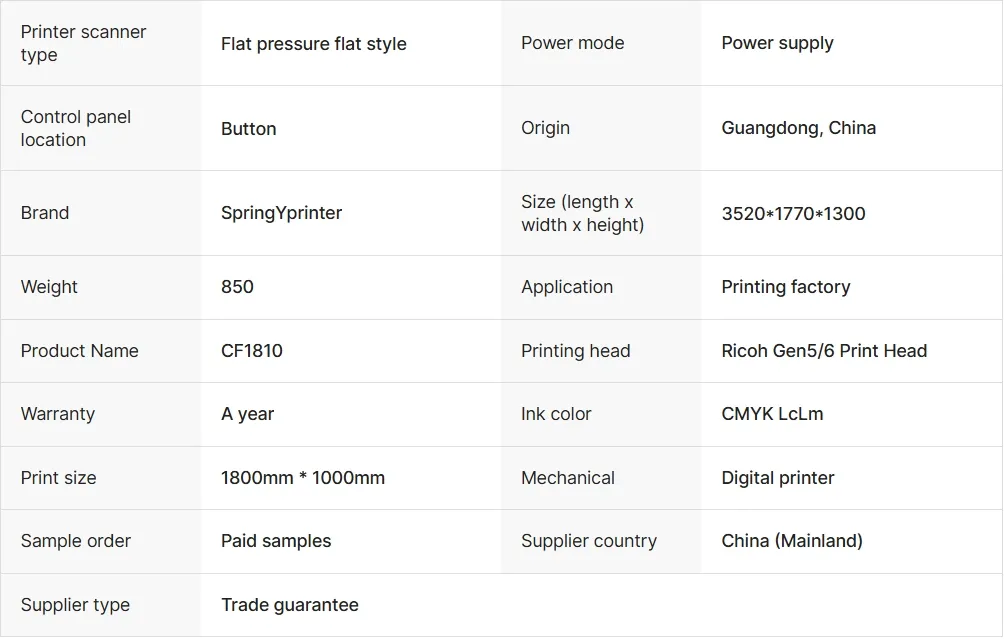Click the "Size (length x width x height)" label
This screenshot has width=1004, height=639.
tap(582, 213)
